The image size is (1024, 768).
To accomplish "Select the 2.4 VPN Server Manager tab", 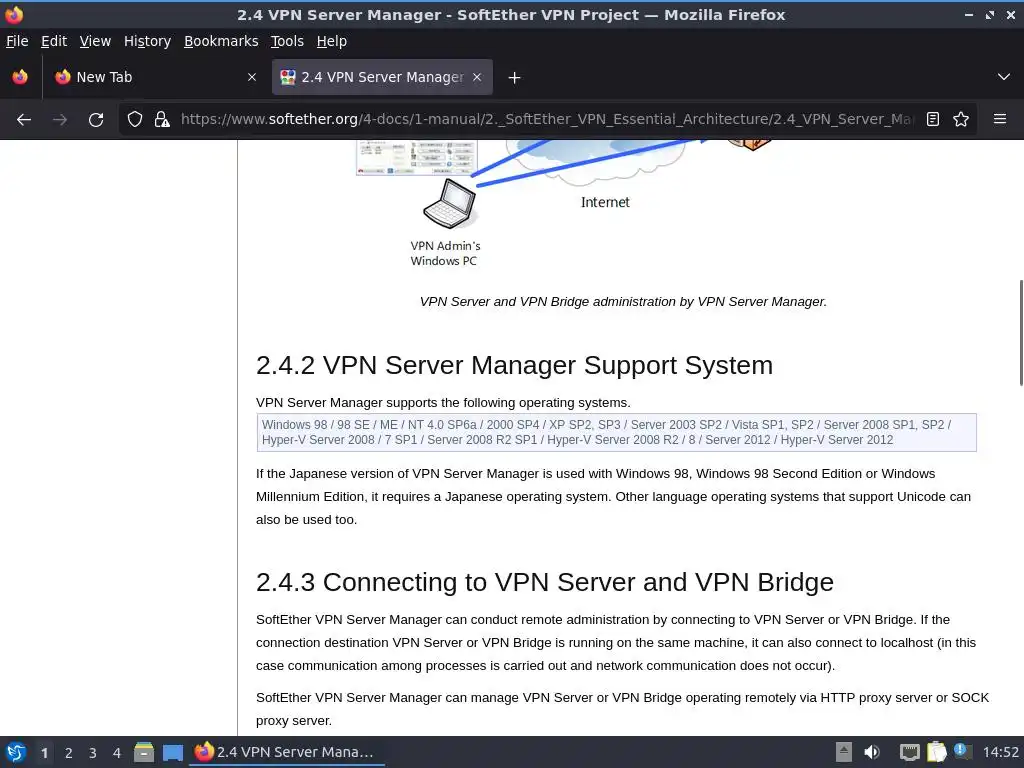I will [x=382, y=77].
